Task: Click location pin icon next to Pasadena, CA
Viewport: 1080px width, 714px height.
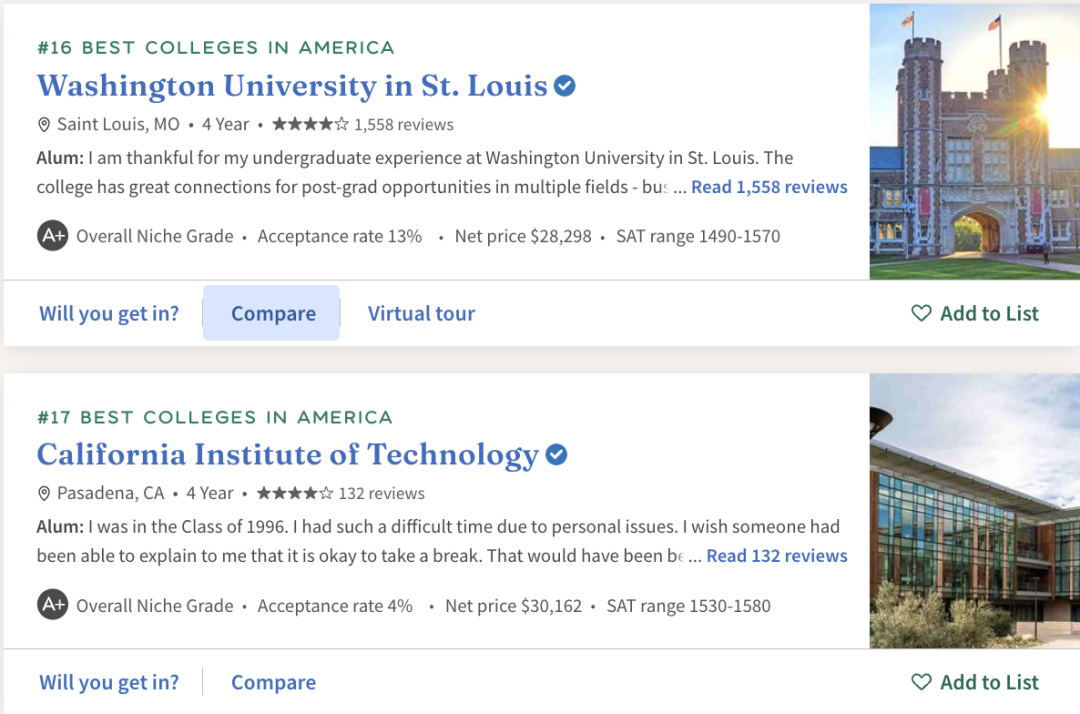Action: click(x=44, y=494)
